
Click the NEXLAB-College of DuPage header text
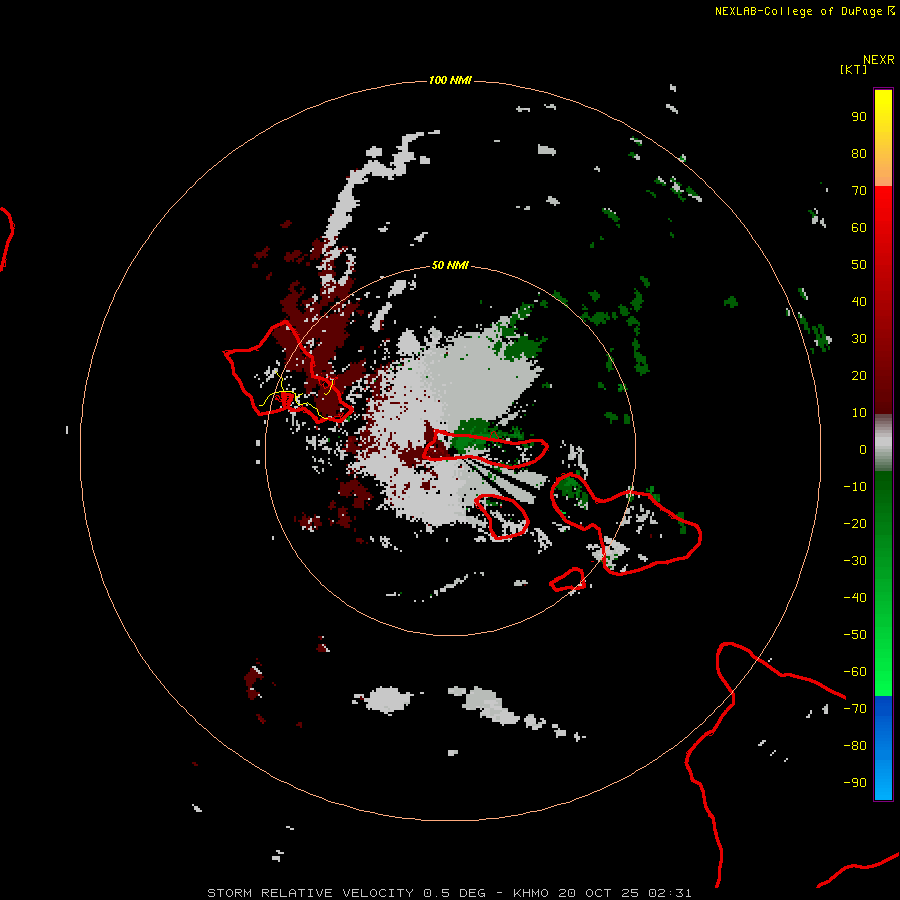pos(804,11)
